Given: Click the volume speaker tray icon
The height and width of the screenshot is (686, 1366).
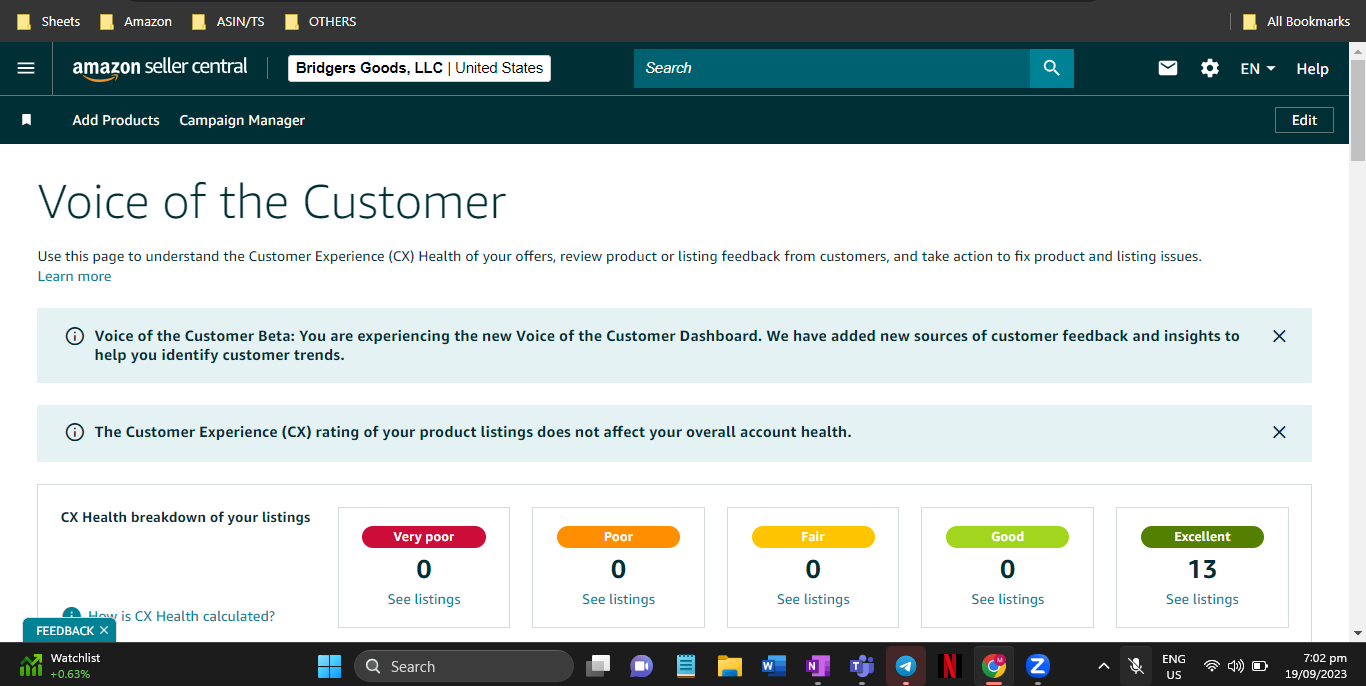Looking at the screenshot, I should click(1236, 666).
